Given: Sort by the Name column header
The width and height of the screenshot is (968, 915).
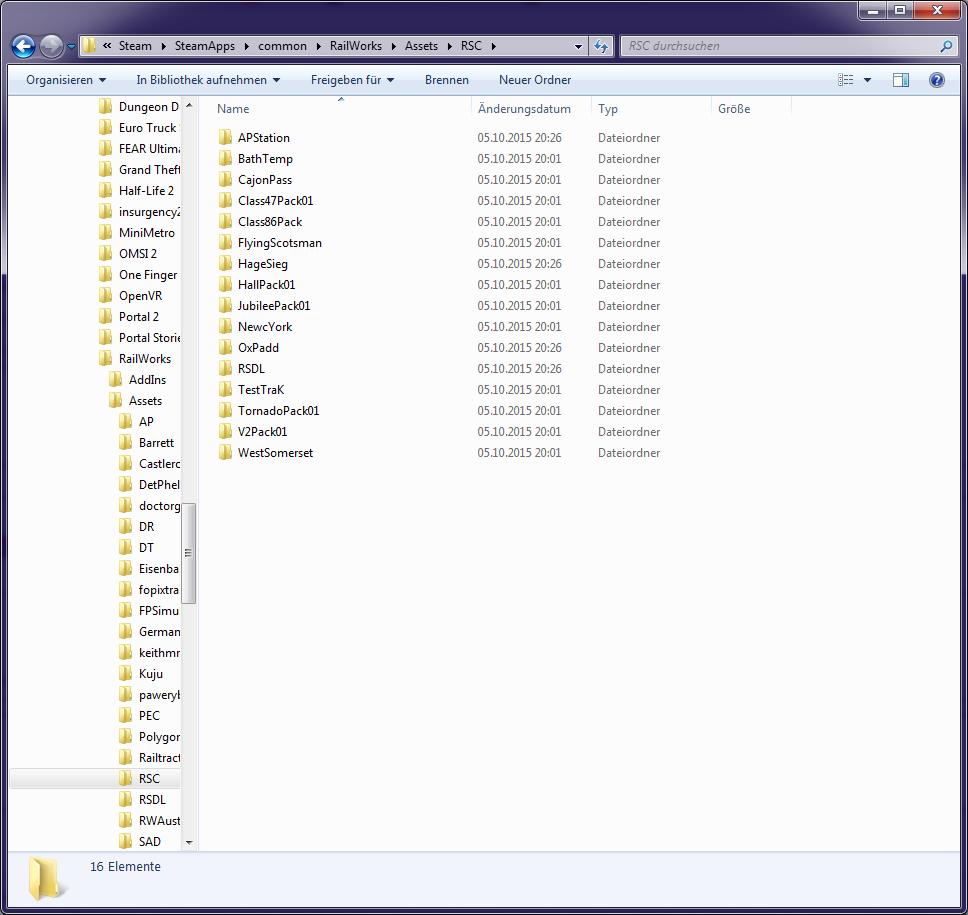Looking at the screenshot, I should pyautogui.click(x=233, y=109).
